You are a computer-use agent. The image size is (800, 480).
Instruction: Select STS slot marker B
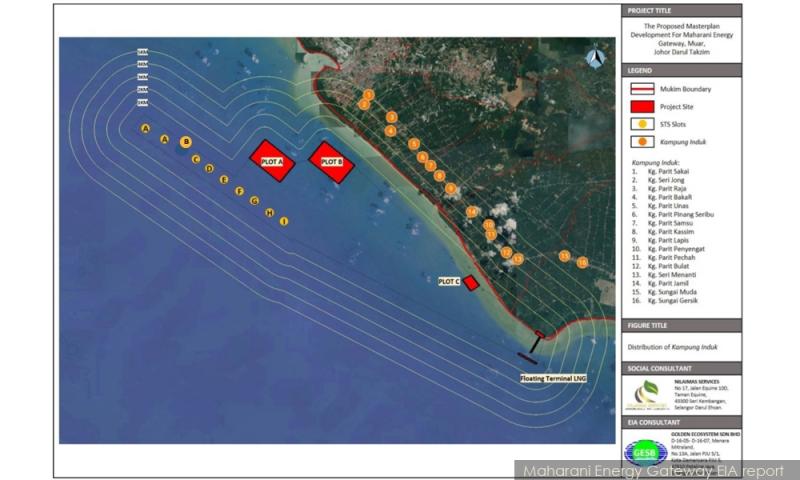click(x=185, y=142)
